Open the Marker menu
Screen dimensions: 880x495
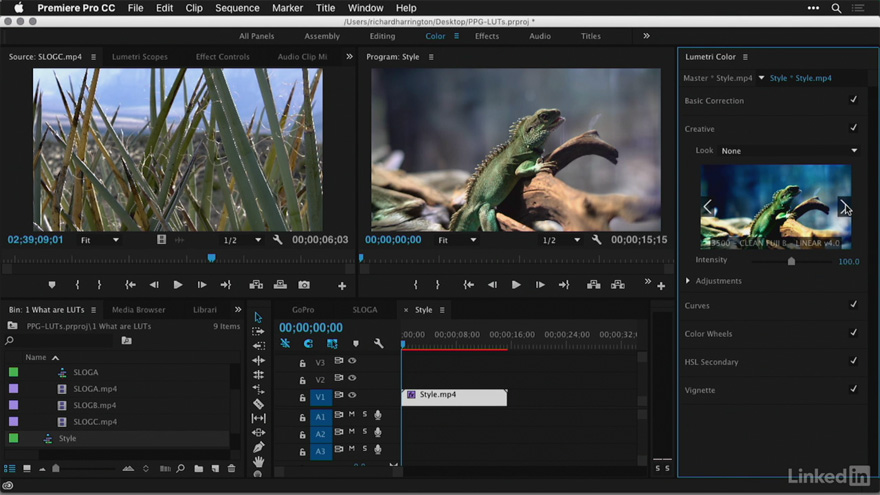(x=287, y=8)
